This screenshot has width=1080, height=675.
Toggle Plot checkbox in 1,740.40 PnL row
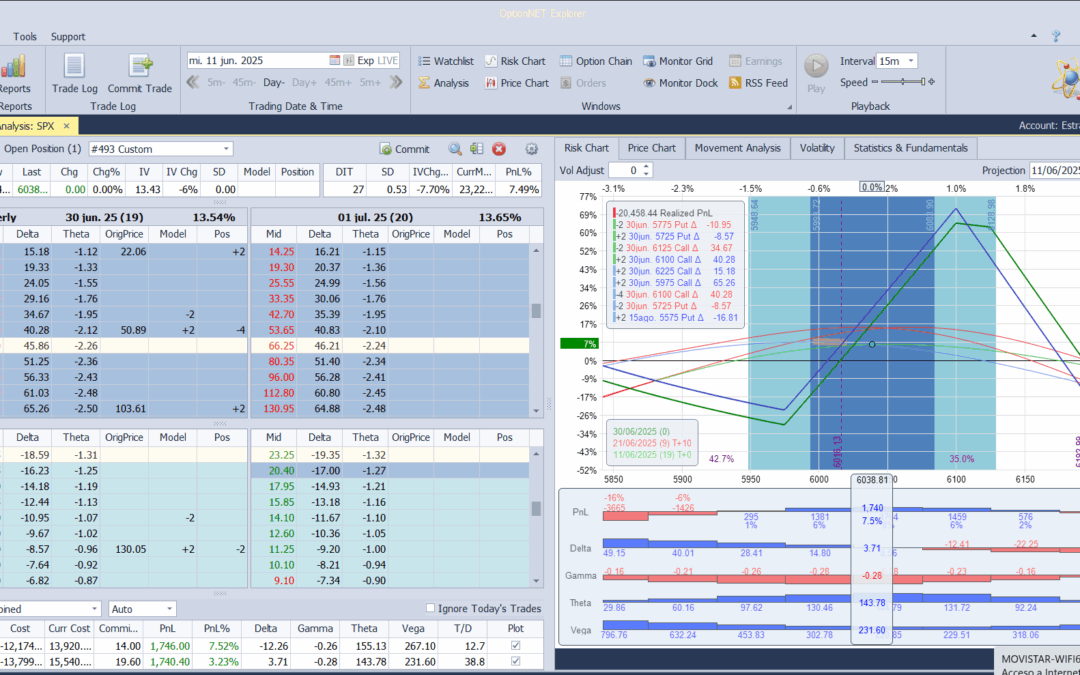[x=515, y=662]
